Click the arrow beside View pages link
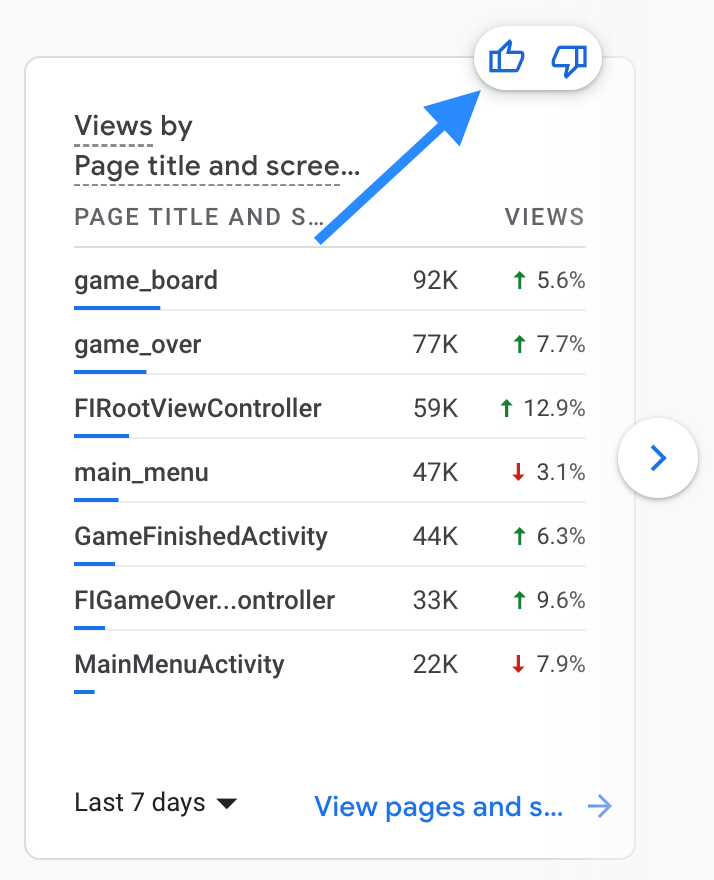714x880 pixels. click(599, 806)
